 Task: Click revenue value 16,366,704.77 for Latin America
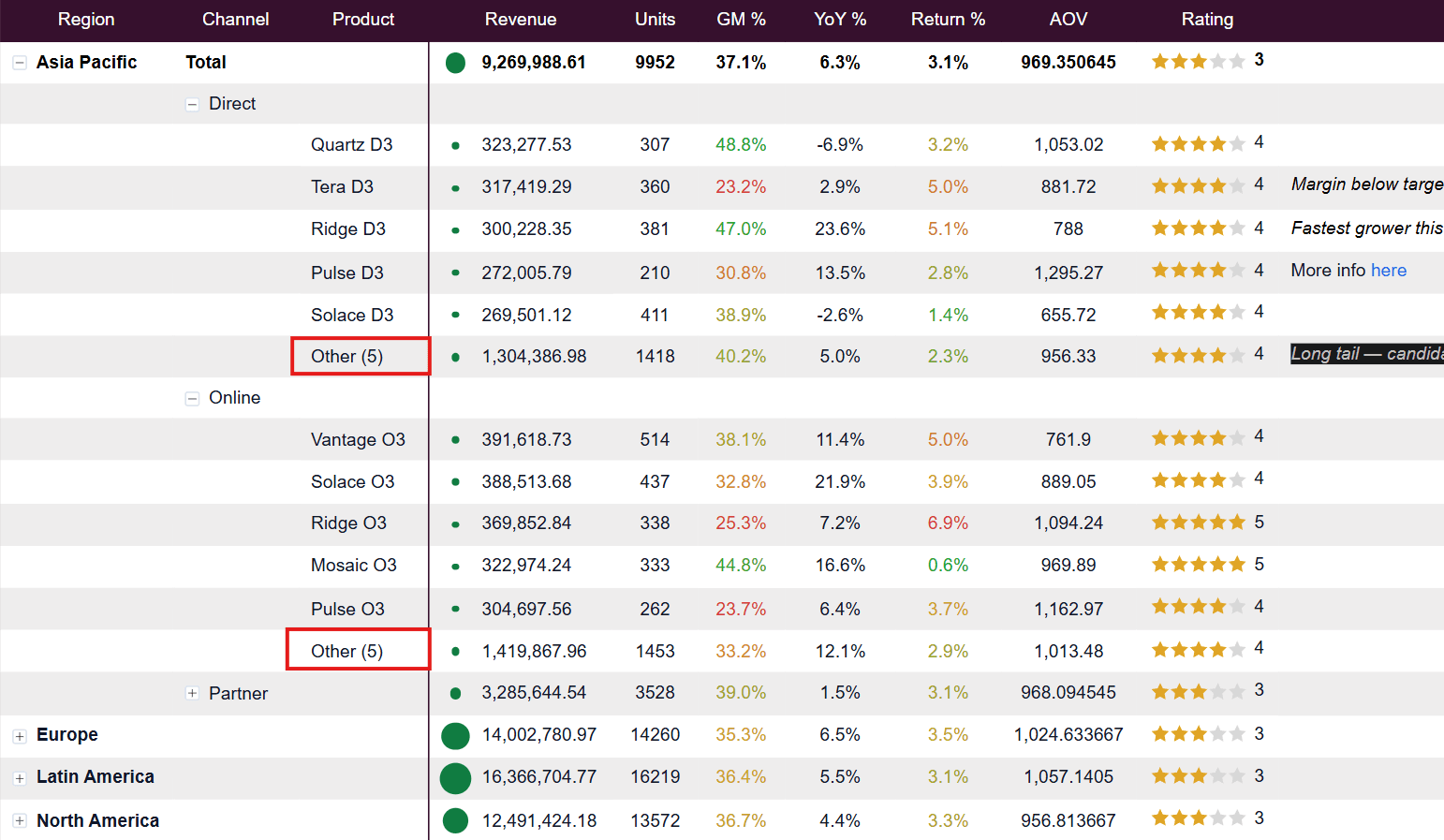tap(538, 777)
